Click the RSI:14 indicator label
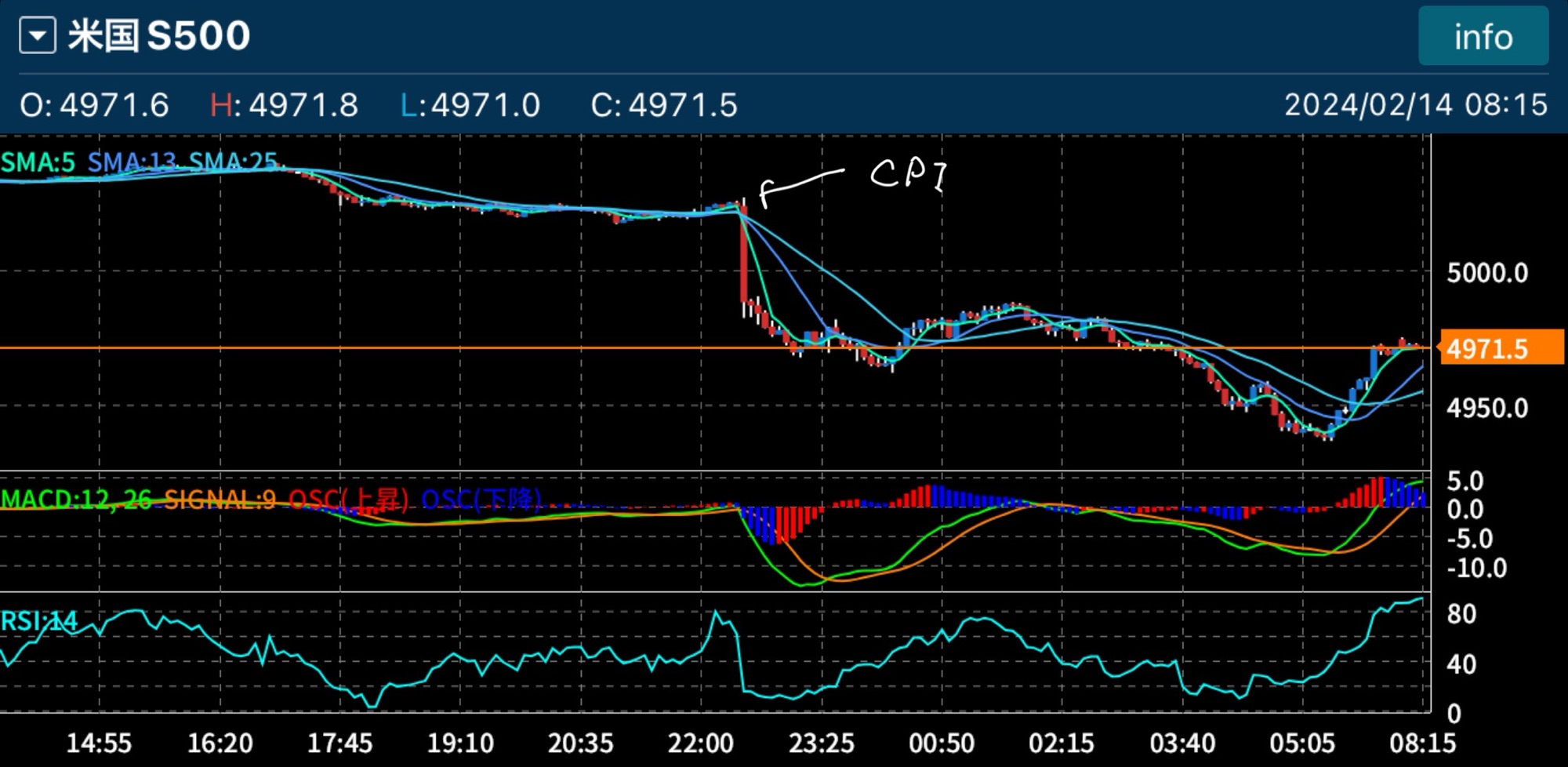 pyautogui.click(x=39, y=621)
